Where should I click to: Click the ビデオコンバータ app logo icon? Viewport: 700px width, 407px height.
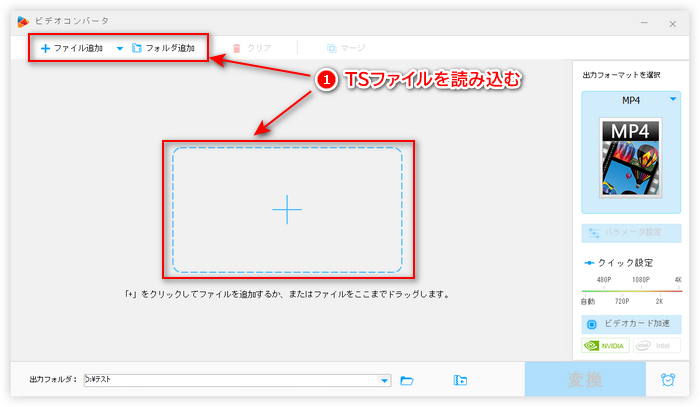tap(23, 20)
